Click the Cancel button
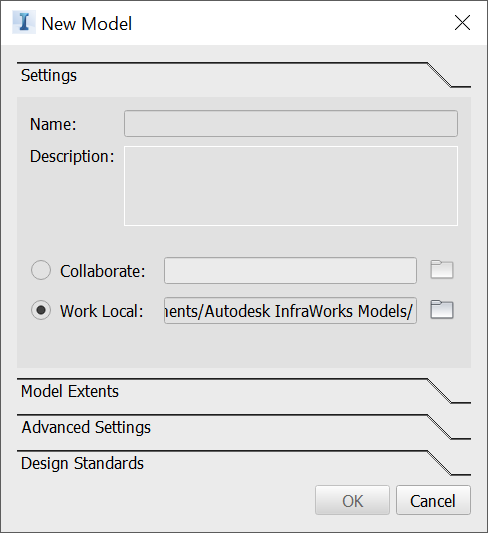This screenshot has width=488, height=533. (x=433, y=500)
